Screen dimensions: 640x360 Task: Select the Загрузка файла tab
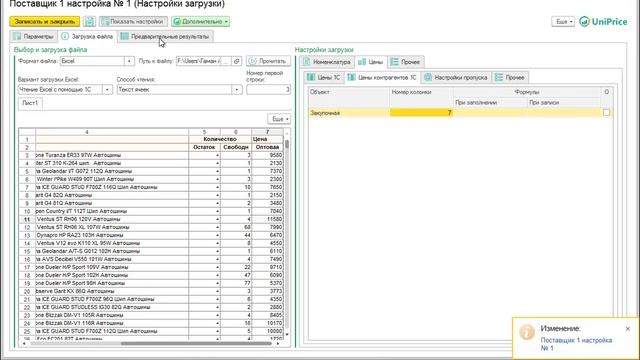point(87,36)
